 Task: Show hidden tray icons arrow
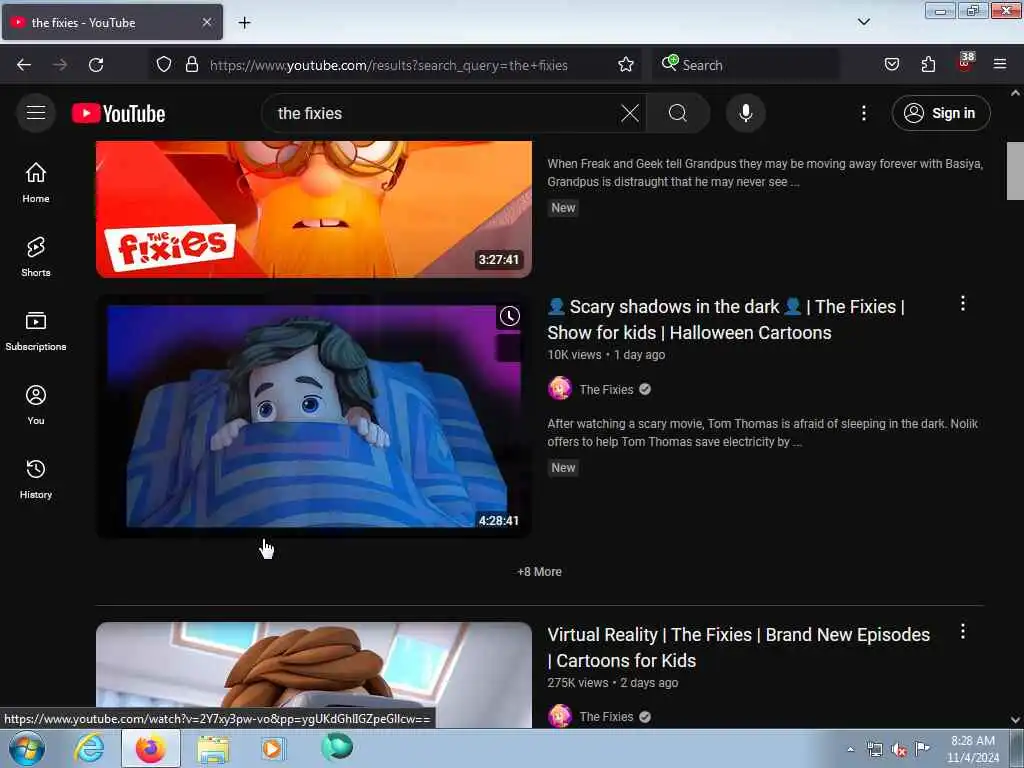tap(850, 749)
